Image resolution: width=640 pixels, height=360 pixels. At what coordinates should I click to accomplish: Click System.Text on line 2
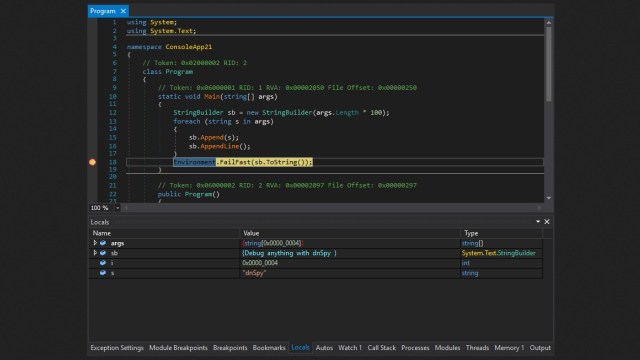coord(171,31)
